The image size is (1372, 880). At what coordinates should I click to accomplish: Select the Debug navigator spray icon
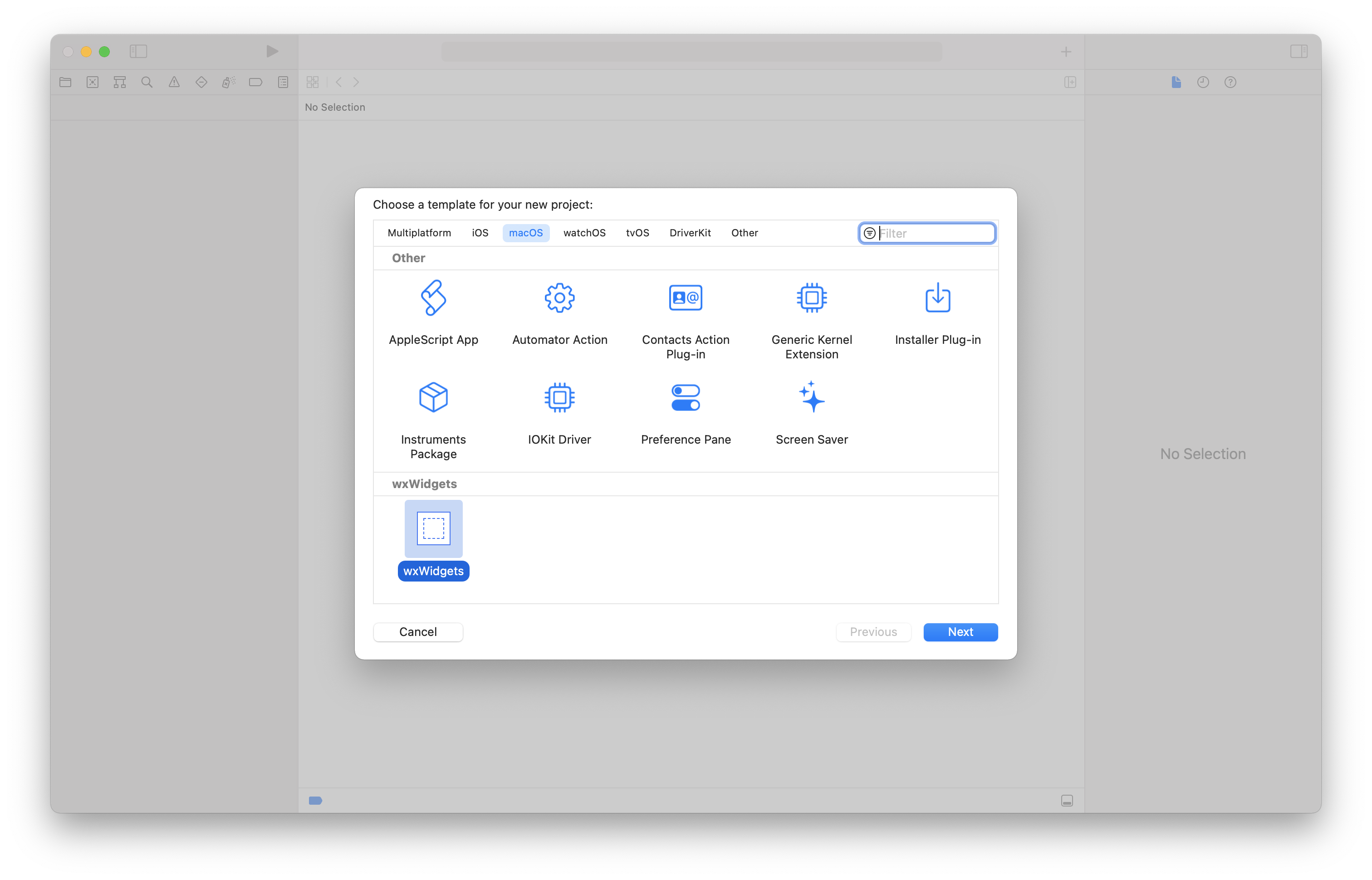228,82
